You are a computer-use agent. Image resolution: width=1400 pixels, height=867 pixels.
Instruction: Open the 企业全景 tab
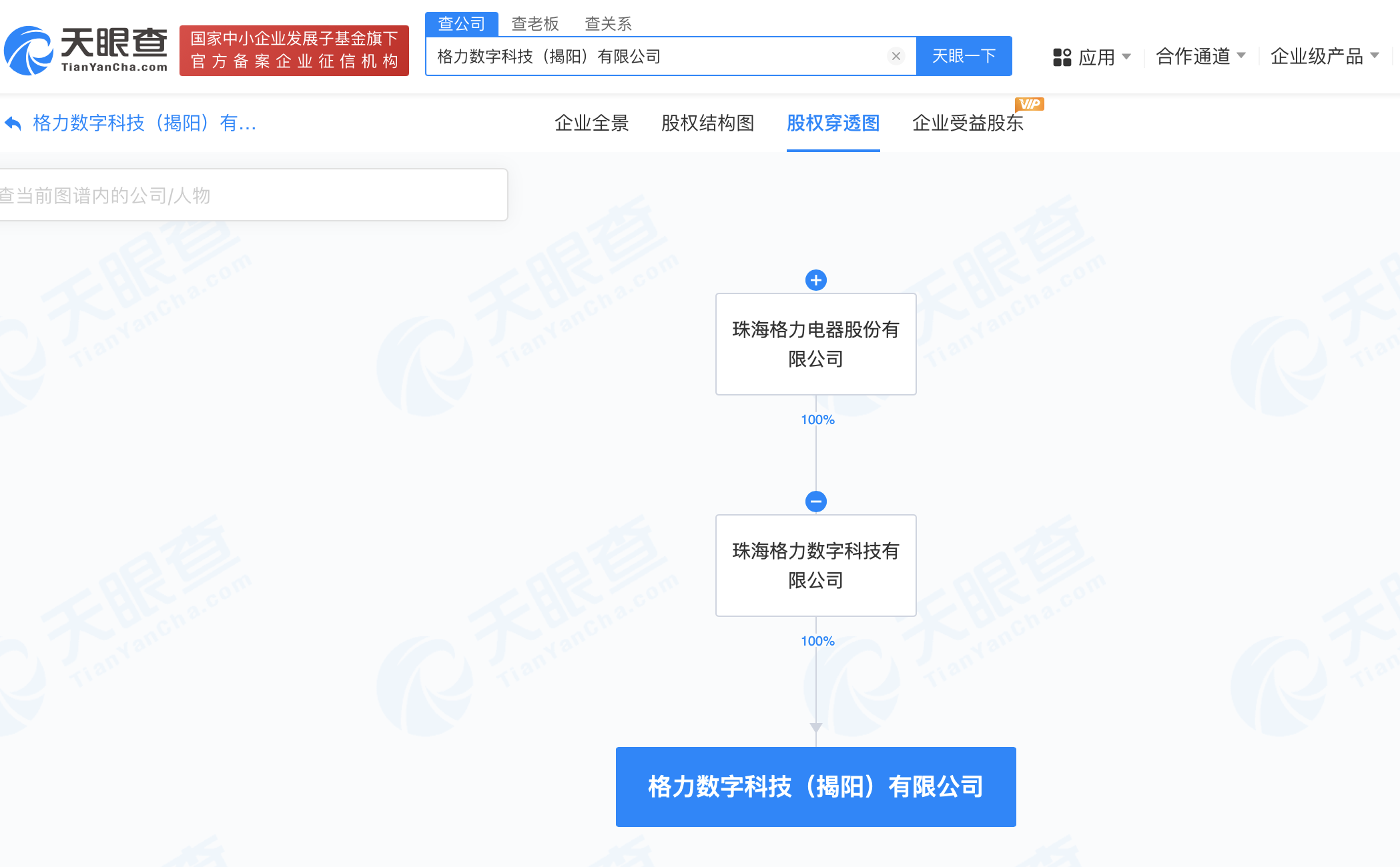click(x=591, y=123)
